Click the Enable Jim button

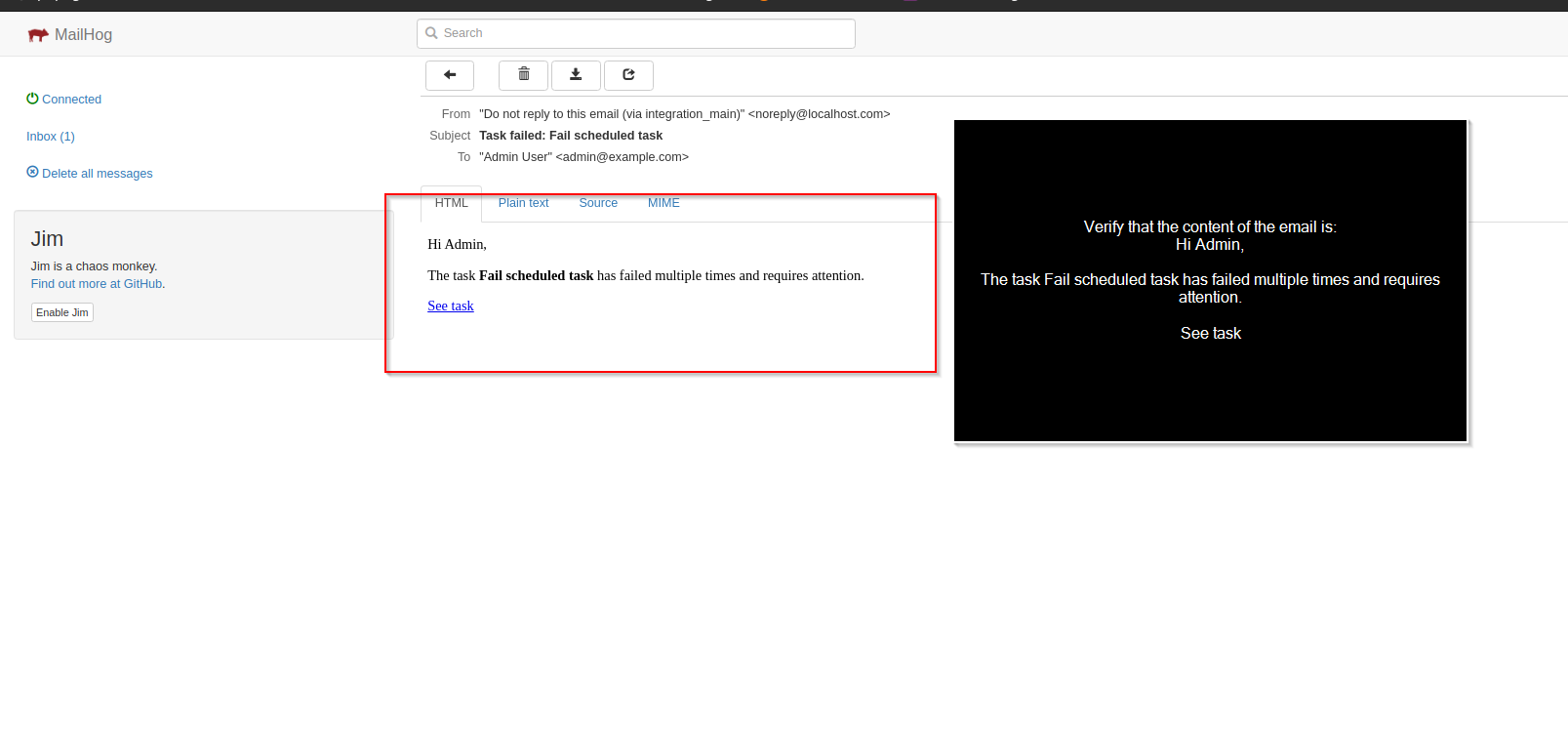coord(62,312)
